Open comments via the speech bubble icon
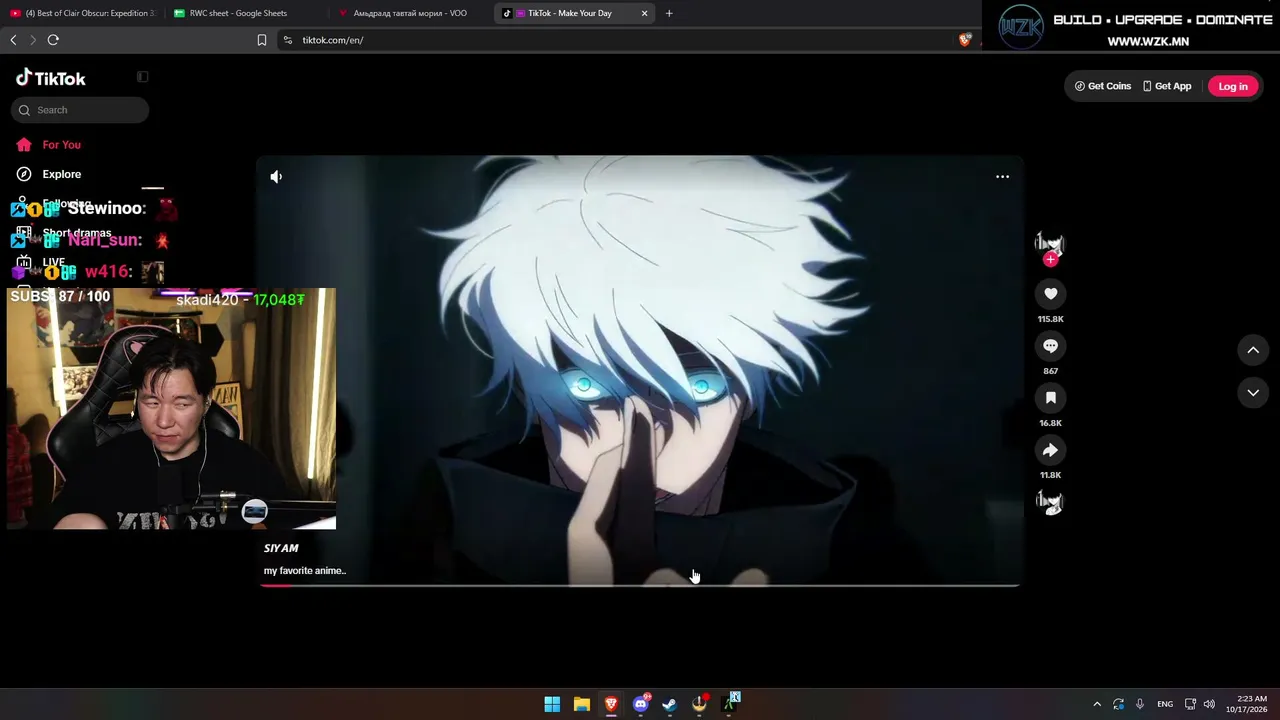This screenshot has width=1280, height=720. pyautogui.click(x=1050, y=346)
